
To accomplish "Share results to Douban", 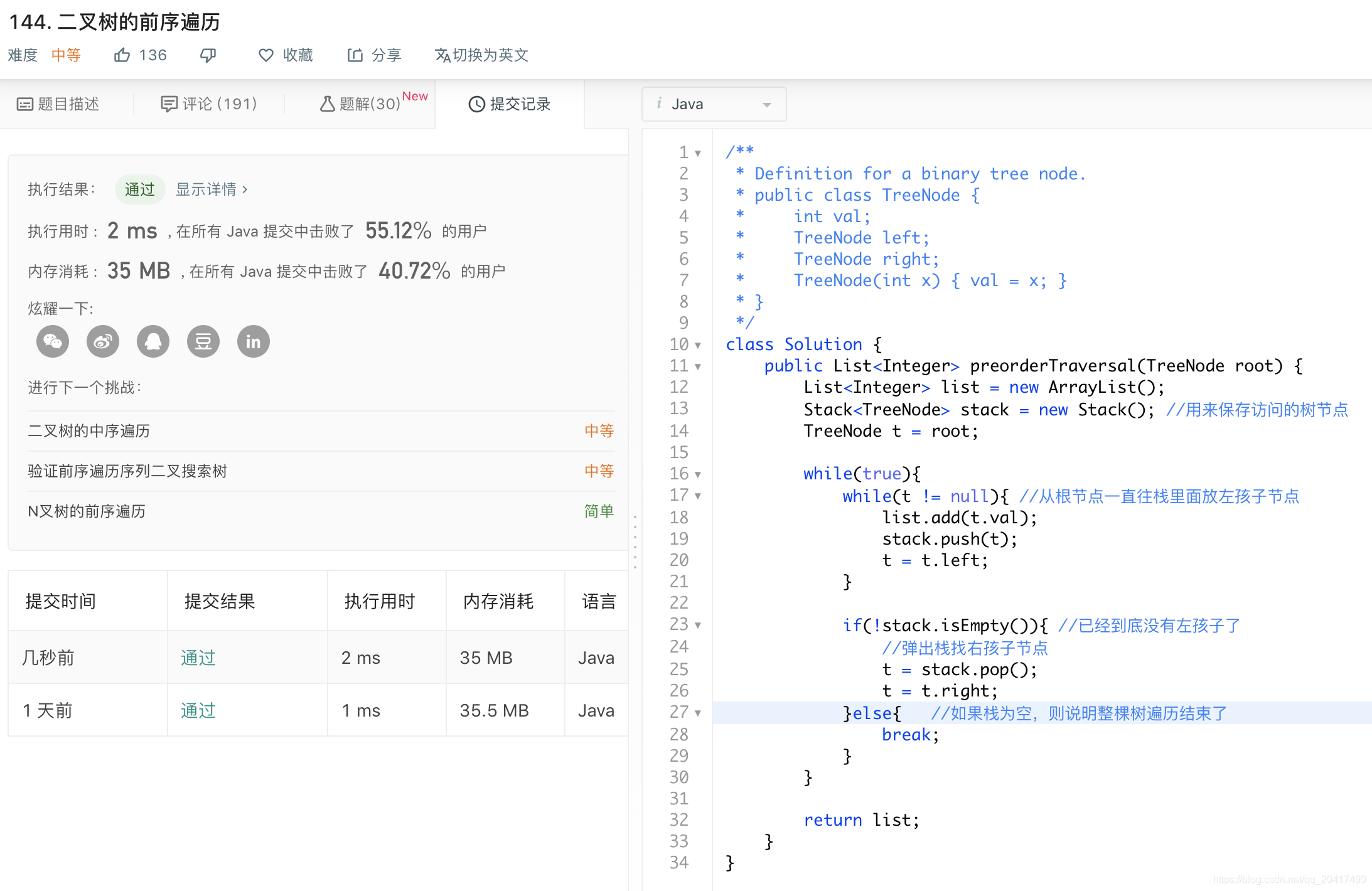I will coord(203,341).
